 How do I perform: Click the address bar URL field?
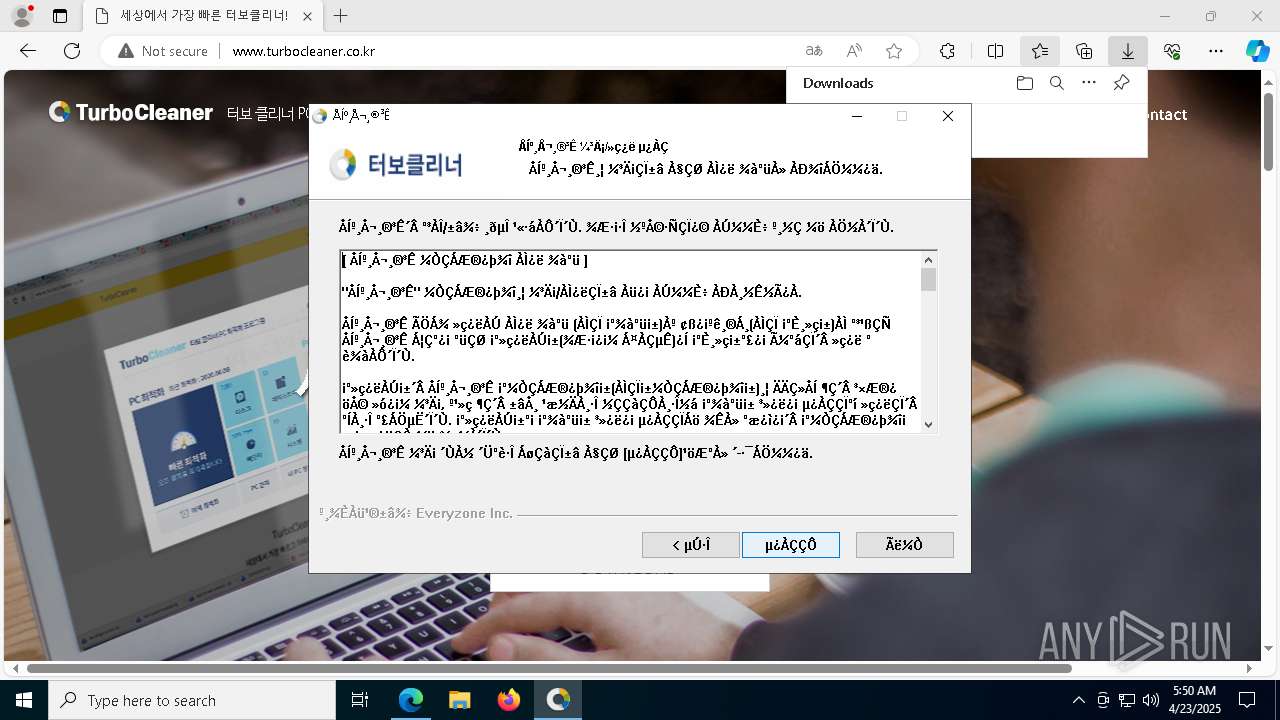point(510,51)
